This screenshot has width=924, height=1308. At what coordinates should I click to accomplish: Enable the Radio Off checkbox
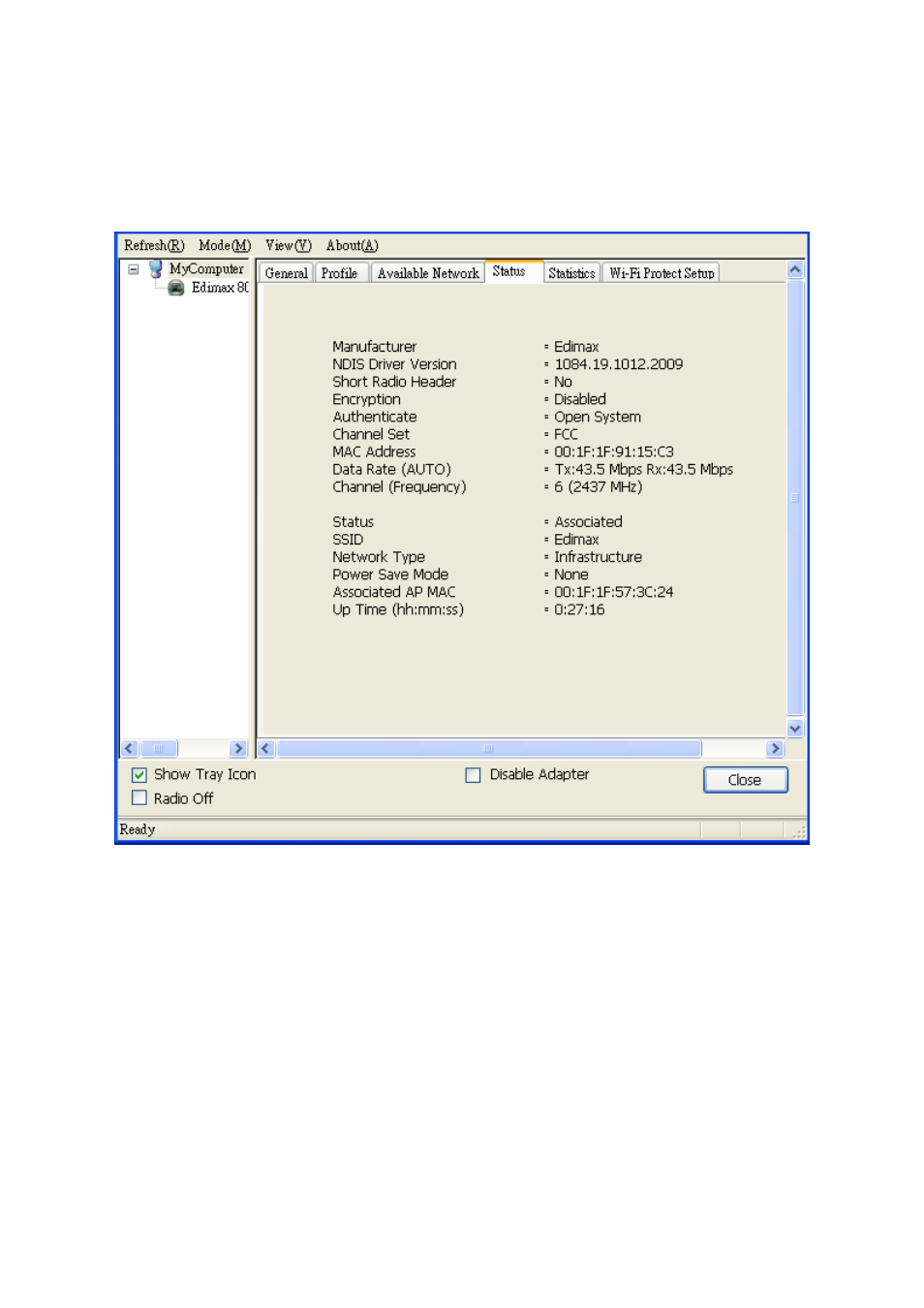click(139, 798)
